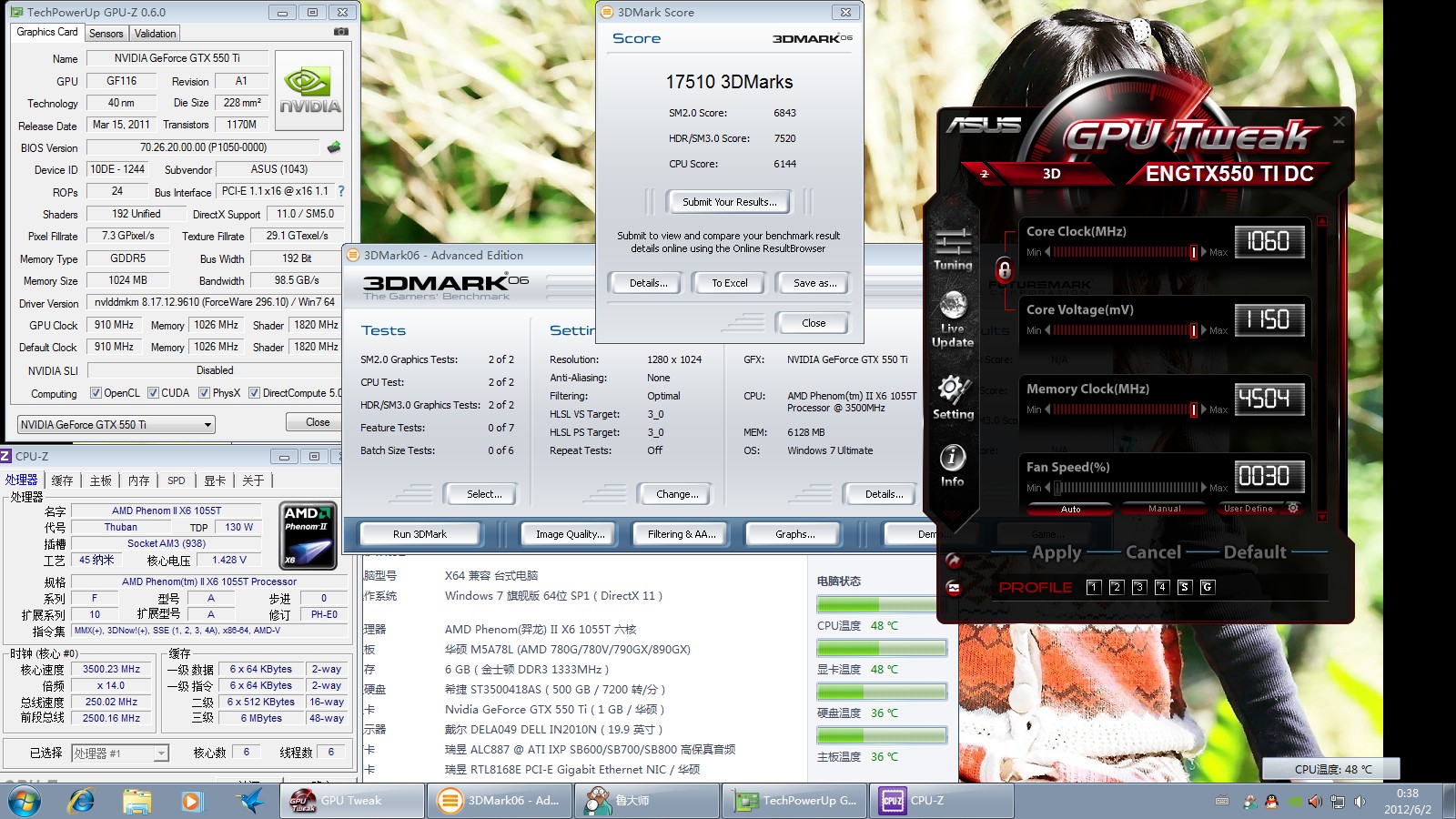Click Save as in 3DMark Score
Image resolution: width=1456 pixels, height=819 pixels.
(814, 283)
